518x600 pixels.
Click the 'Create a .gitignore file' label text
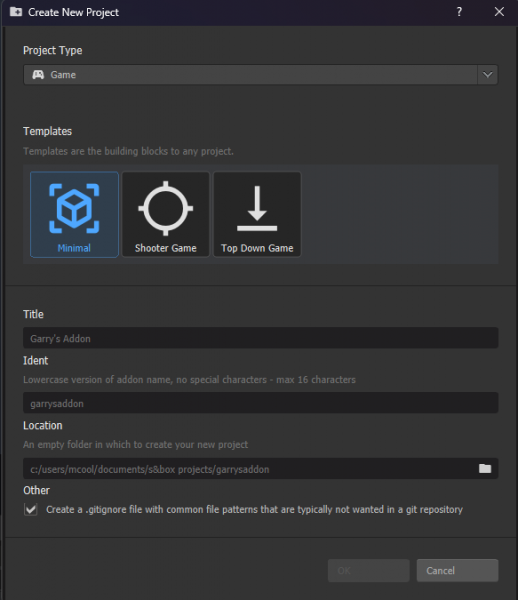click(254, 510)
